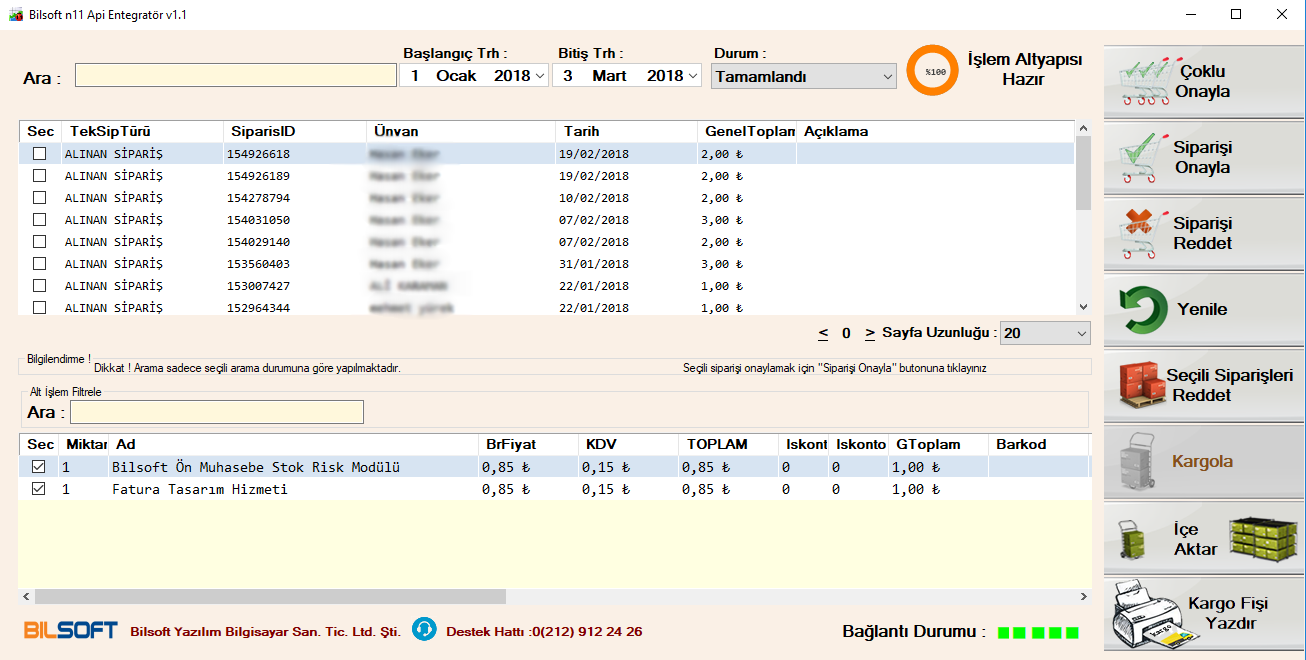Click the "İşlem Altyapısı Hazır" status text

coord(1024,69)
